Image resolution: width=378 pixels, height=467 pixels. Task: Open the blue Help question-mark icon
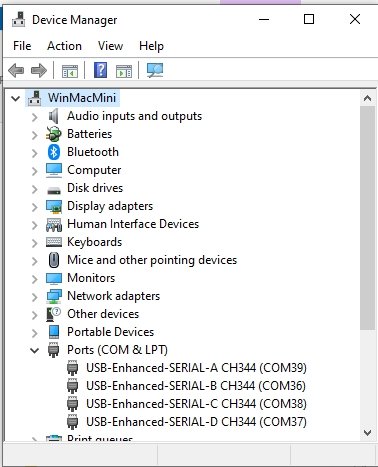[100, 70]
